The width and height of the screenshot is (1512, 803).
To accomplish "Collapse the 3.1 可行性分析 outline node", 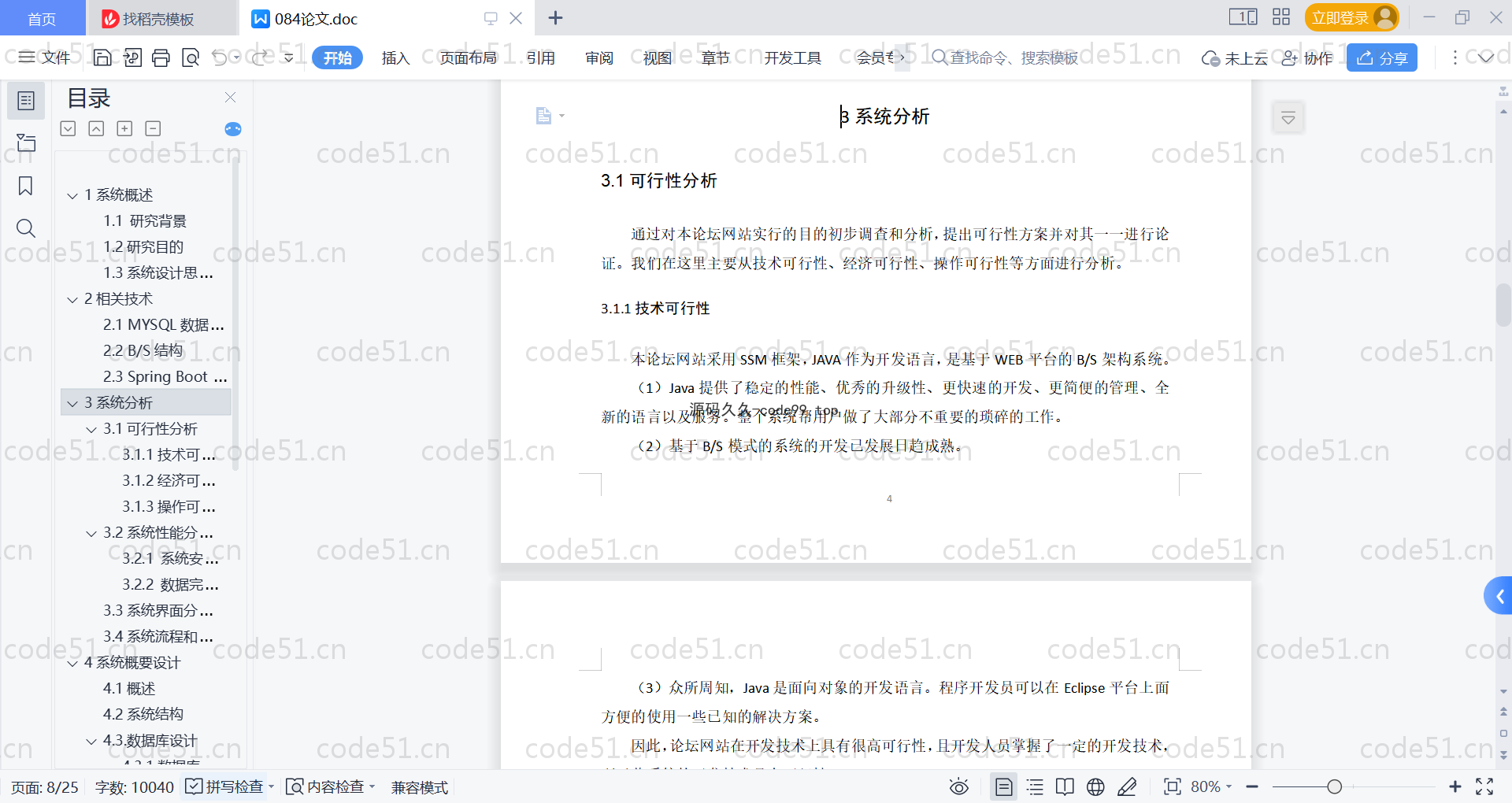I will tap(91, 429).
